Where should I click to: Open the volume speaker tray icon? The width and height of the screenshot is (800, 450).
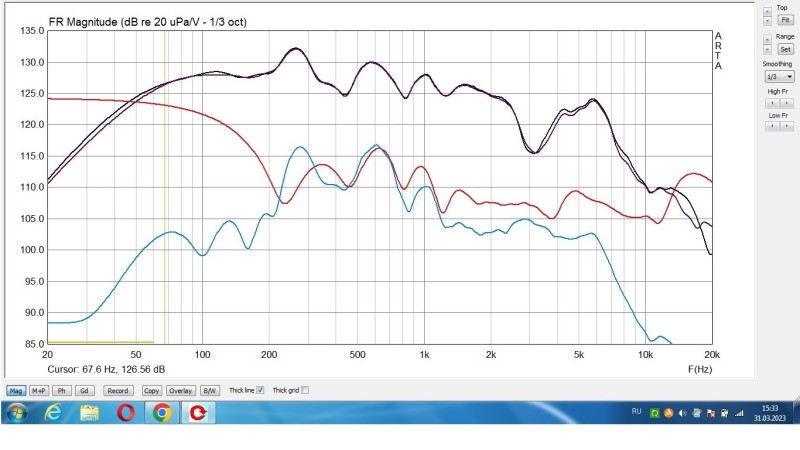tap(683, 413)
